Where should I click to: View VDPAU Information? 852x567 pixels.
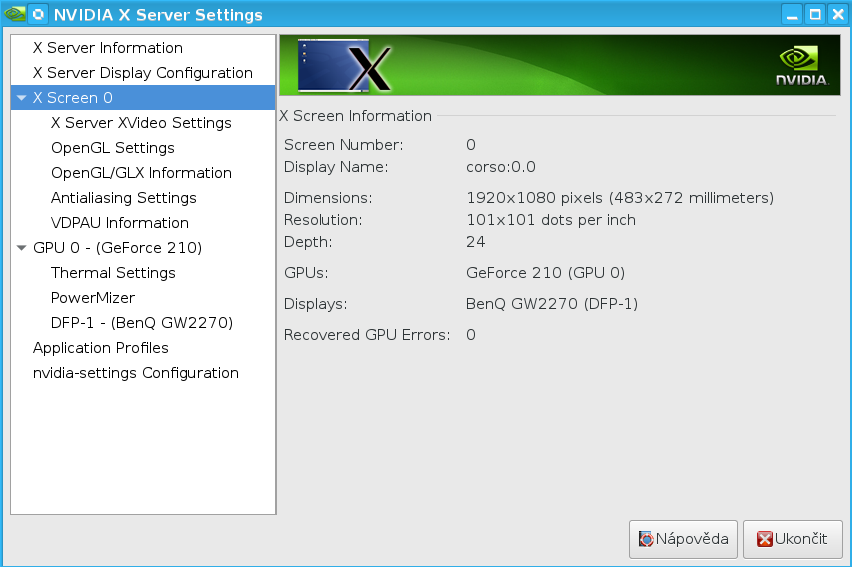(x=120, y=223)
